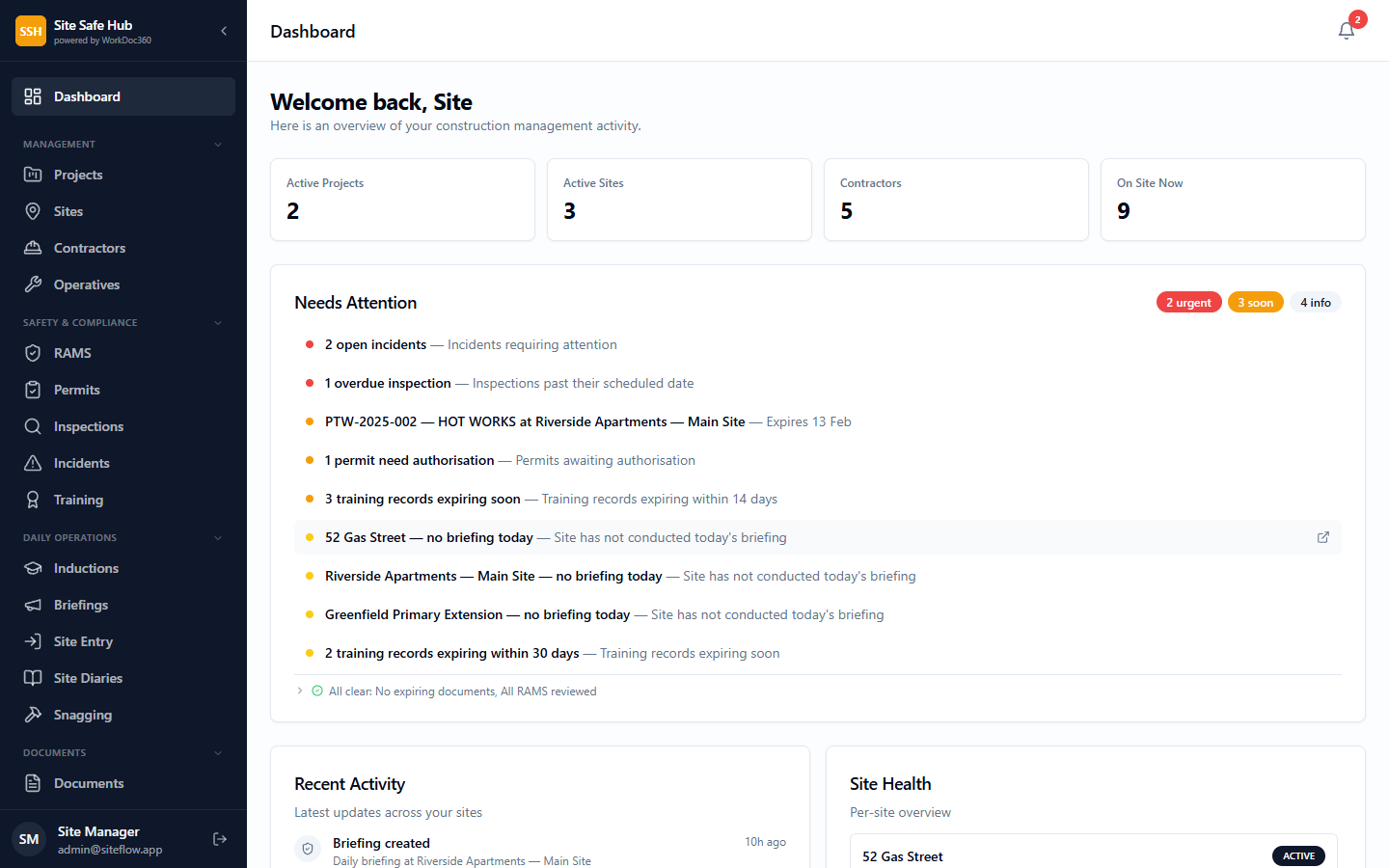Open Riverside Apartments no briefing today alert
Screen dimensions: 1389x868
818,576
